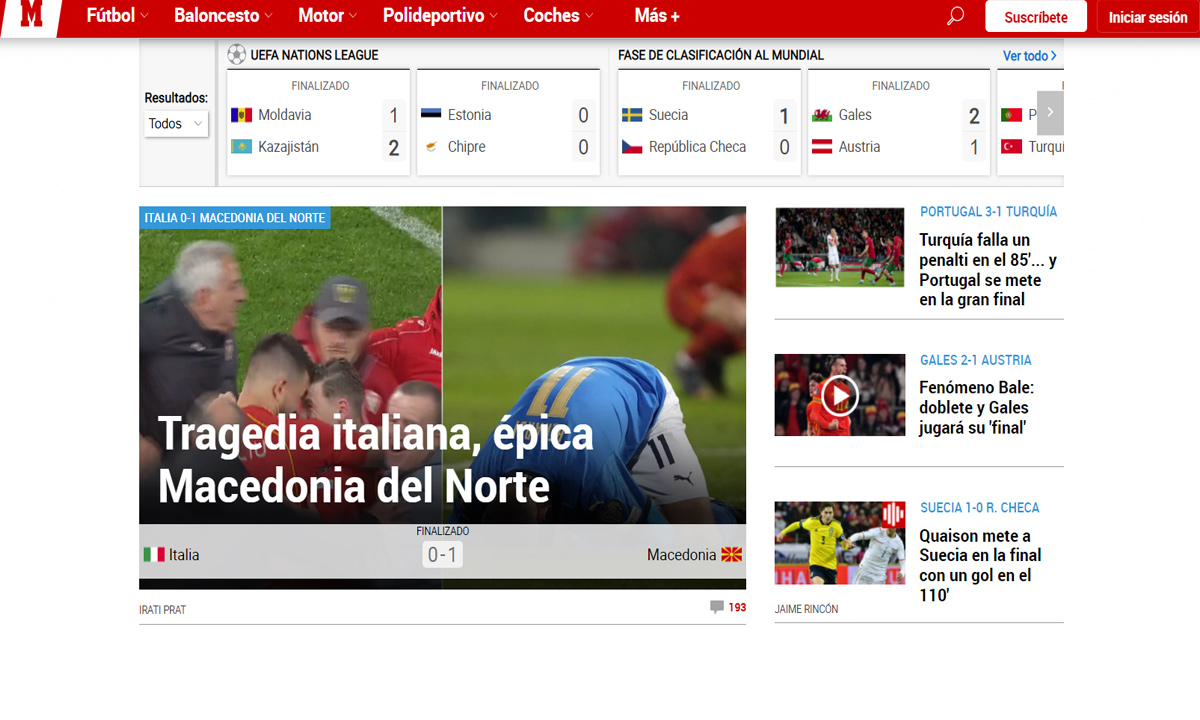Open the Más + menu

pyautogui.click(x=657, y=16)
